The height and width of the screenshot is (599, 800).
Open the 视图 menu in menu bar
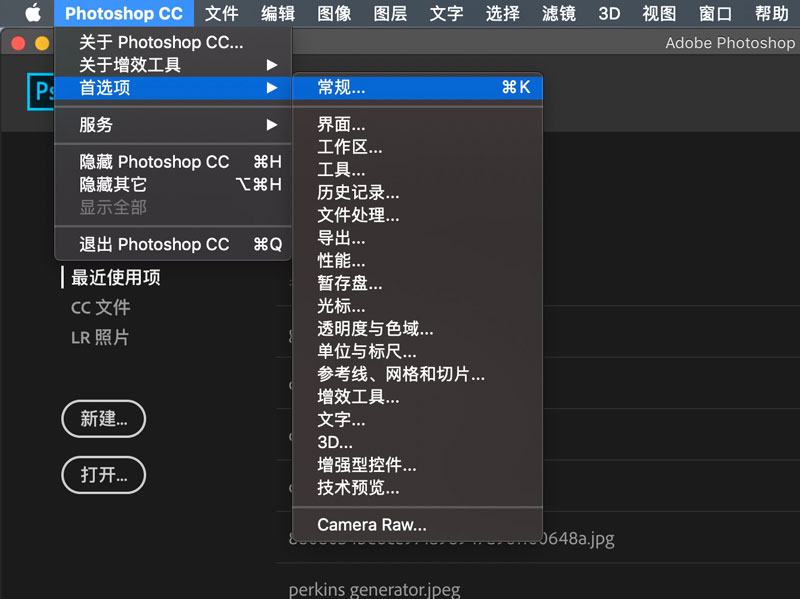coord(659,13)
